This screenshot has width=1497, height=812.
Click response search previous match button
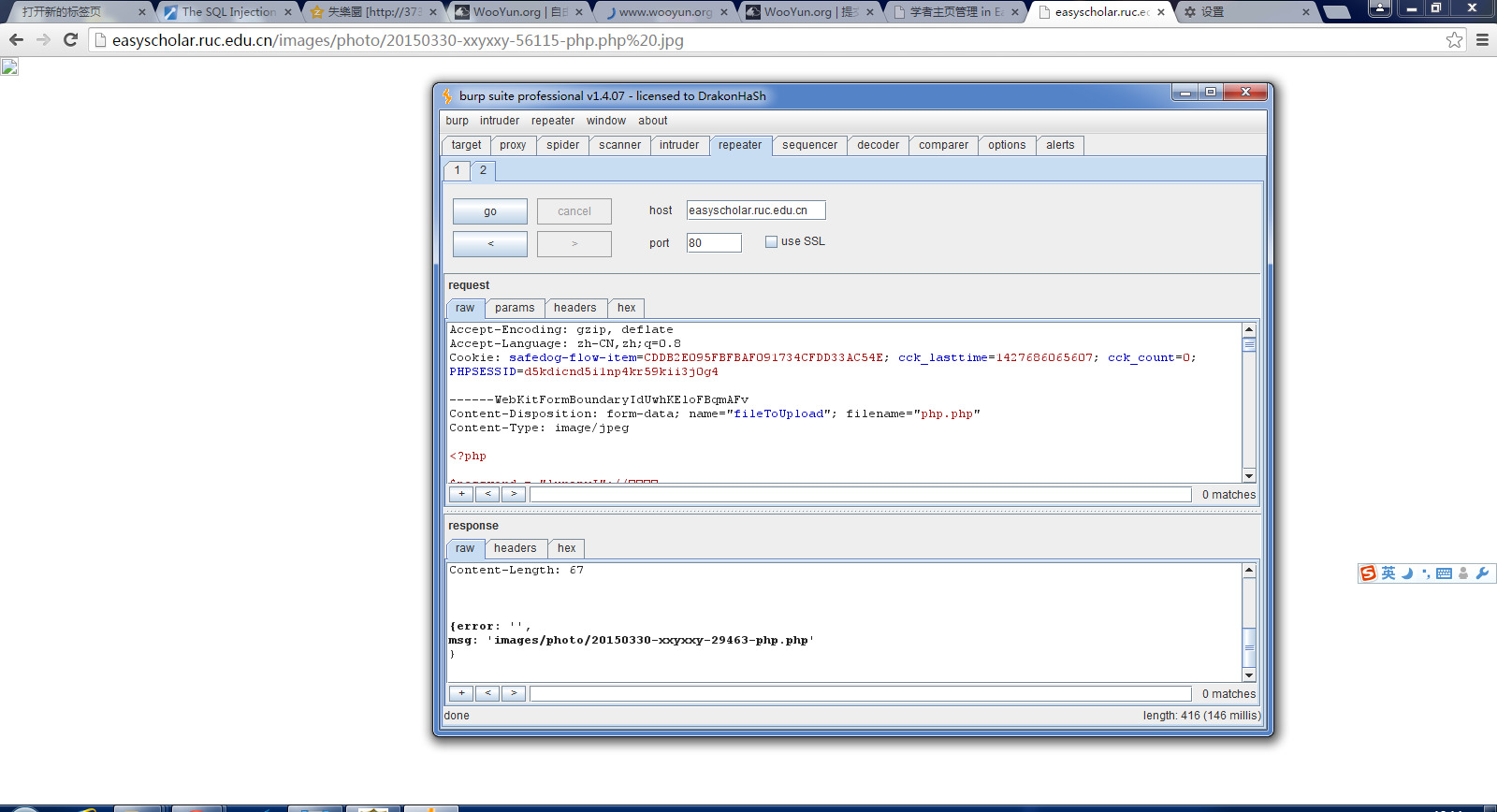point(487,693)
